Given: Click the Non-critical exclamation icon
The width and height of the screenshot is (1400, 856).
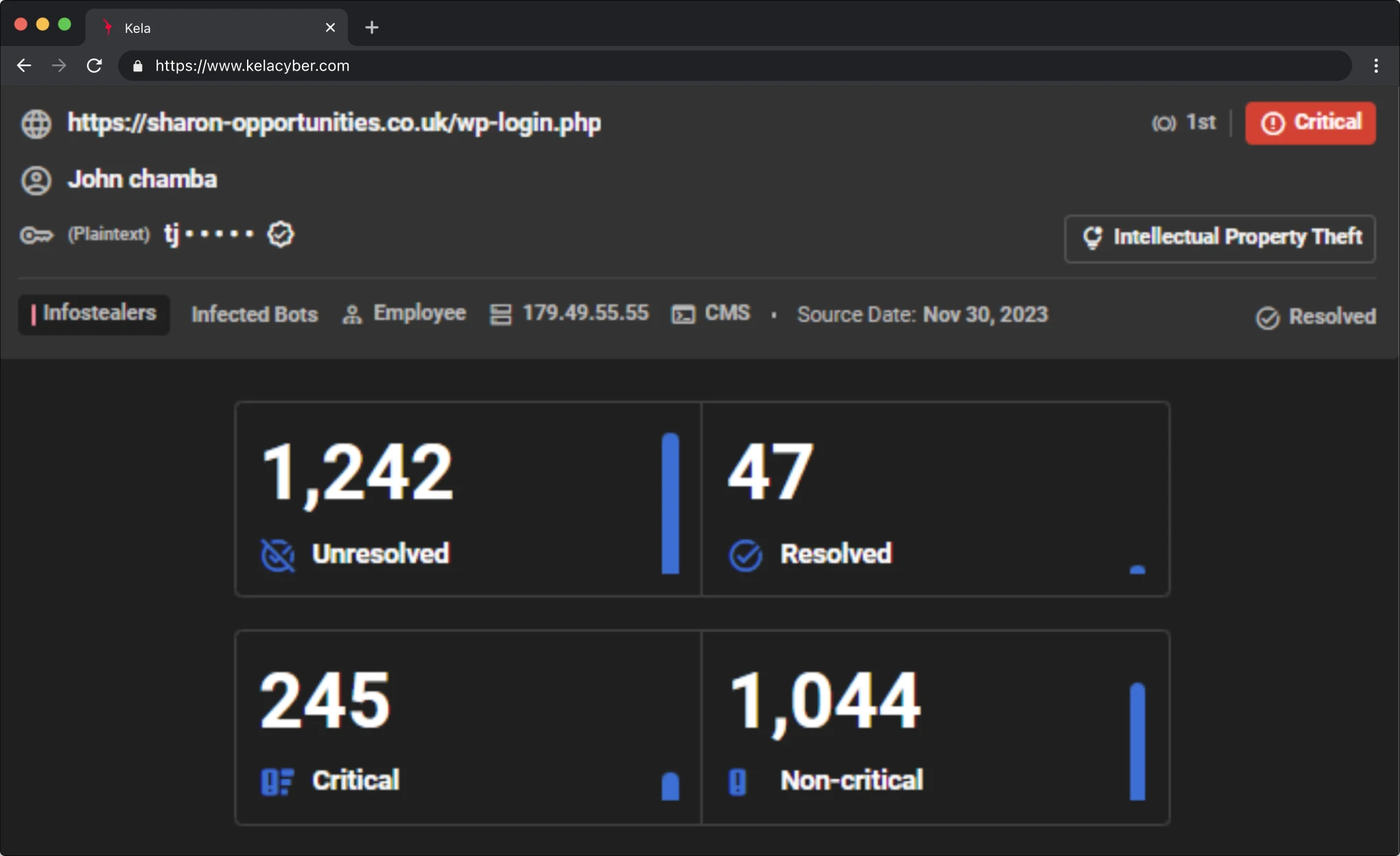Looking at the screenshot, I should [737, 782].
